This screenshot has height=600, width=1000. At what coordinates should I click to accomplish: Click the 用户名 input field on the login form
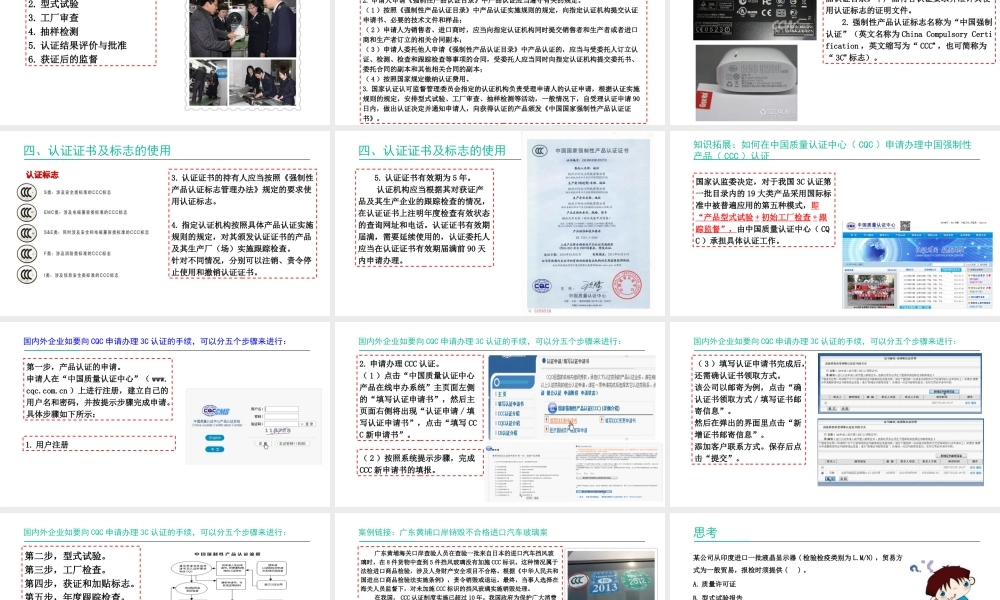click(282, 409)
